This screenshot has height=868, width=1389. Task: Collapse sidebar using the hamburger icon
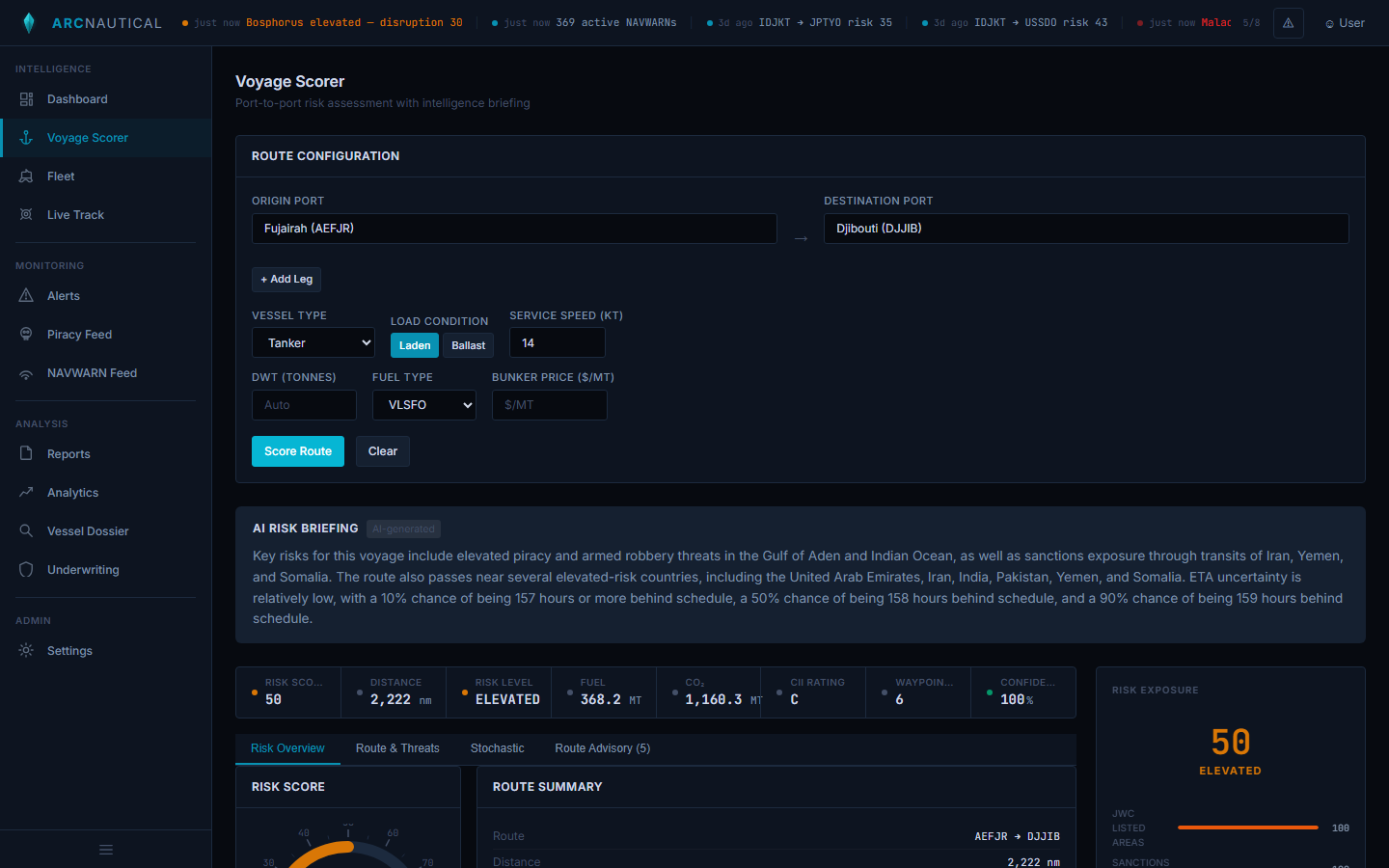pos(106,850)
